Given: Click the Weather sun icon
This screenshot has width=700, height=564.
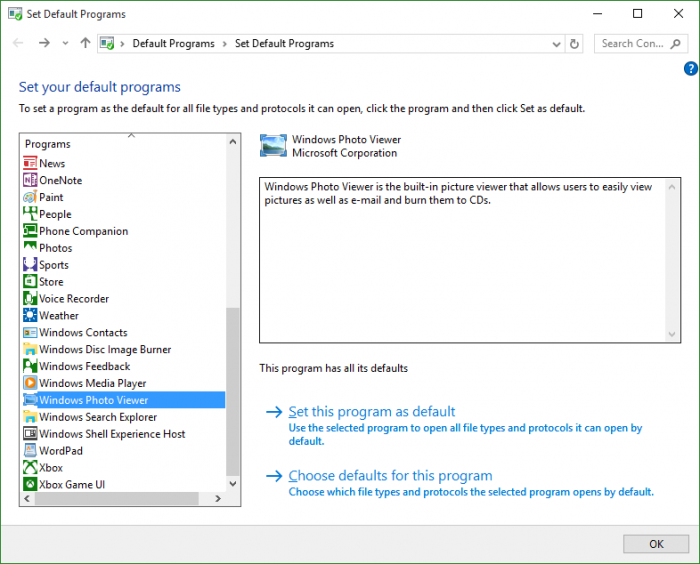Looking at the screenshot, I should (30, 315).
